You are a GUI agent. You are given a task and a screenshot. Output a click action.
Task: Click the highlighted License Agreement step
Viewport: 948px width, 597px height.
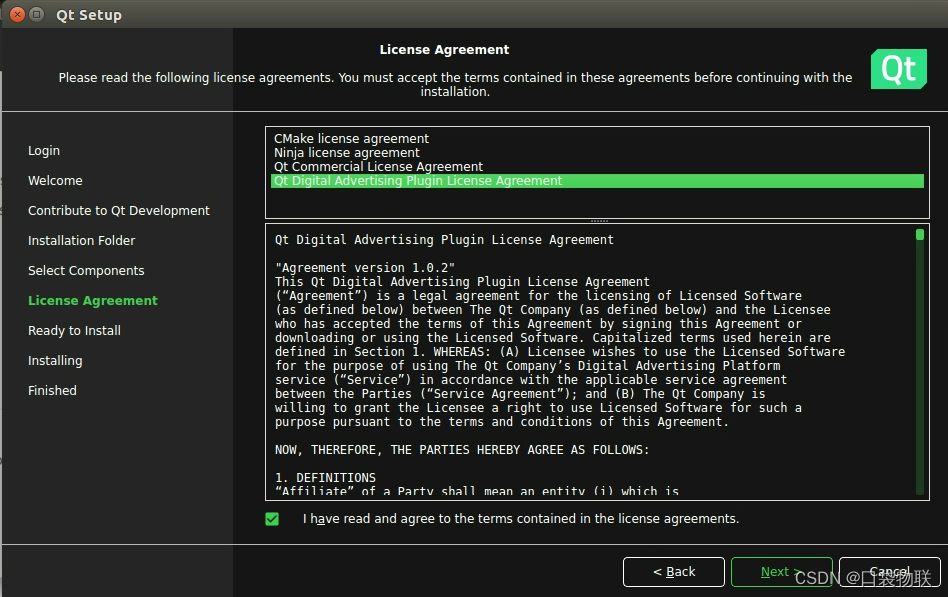pyautogui.click(x=93, y=301)
